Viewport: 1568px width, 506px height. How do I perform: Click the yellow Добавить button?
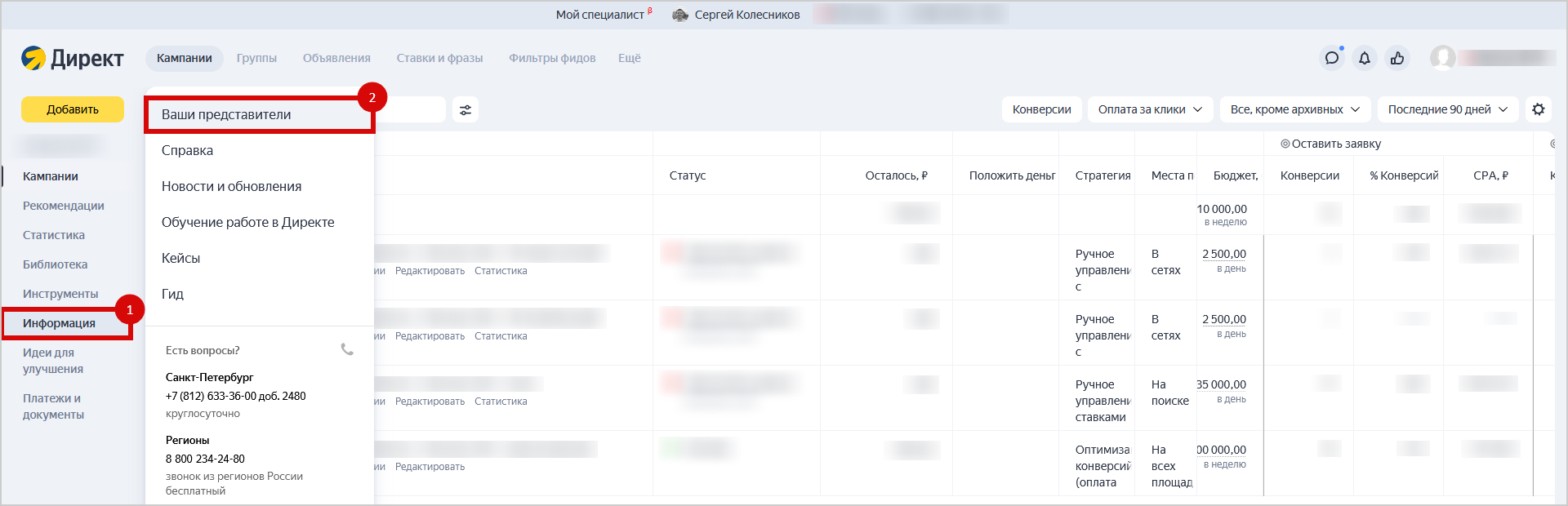coord(73,109)
